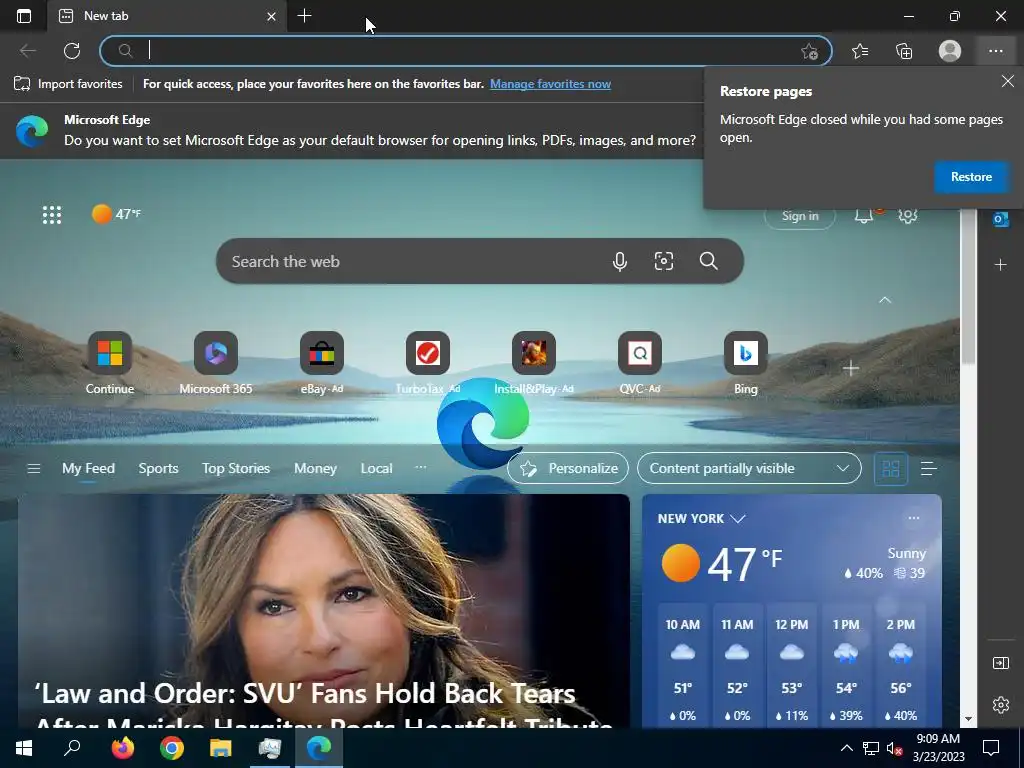Open Collections toolbar icon
Screen dimensions: 1024x768
(x=904, y=51)
